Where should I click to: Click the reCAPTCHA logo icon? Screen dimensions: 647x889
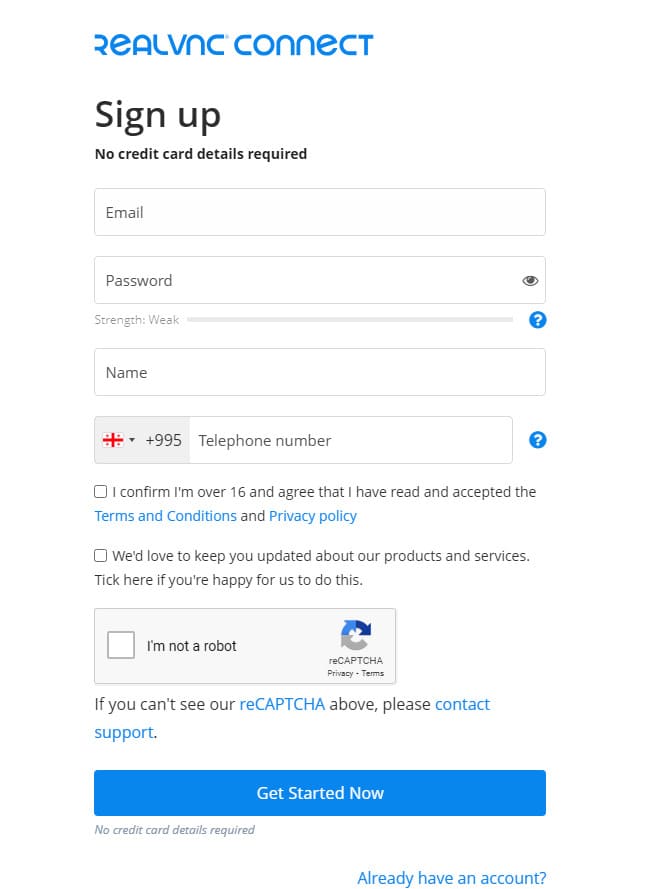pos(355,636)
